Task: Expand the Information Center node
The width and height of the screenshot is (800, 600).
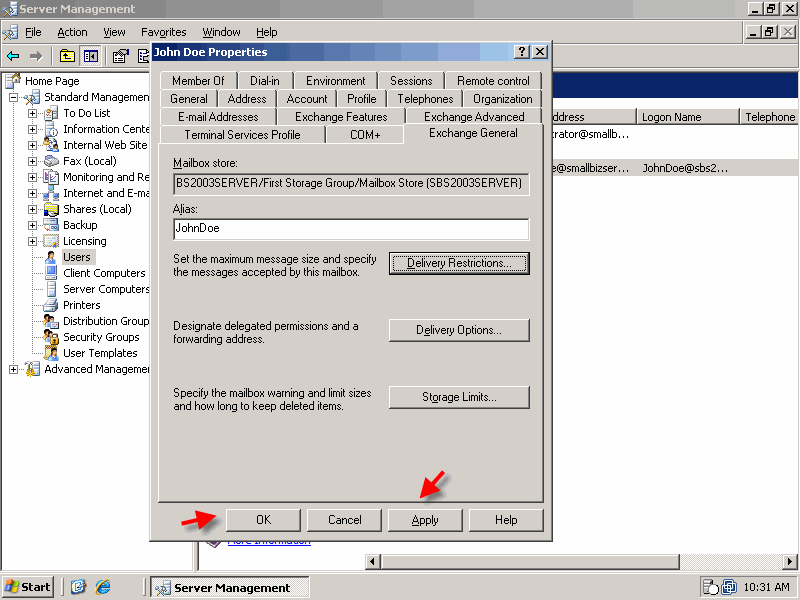Action: (x=33, y=129)
